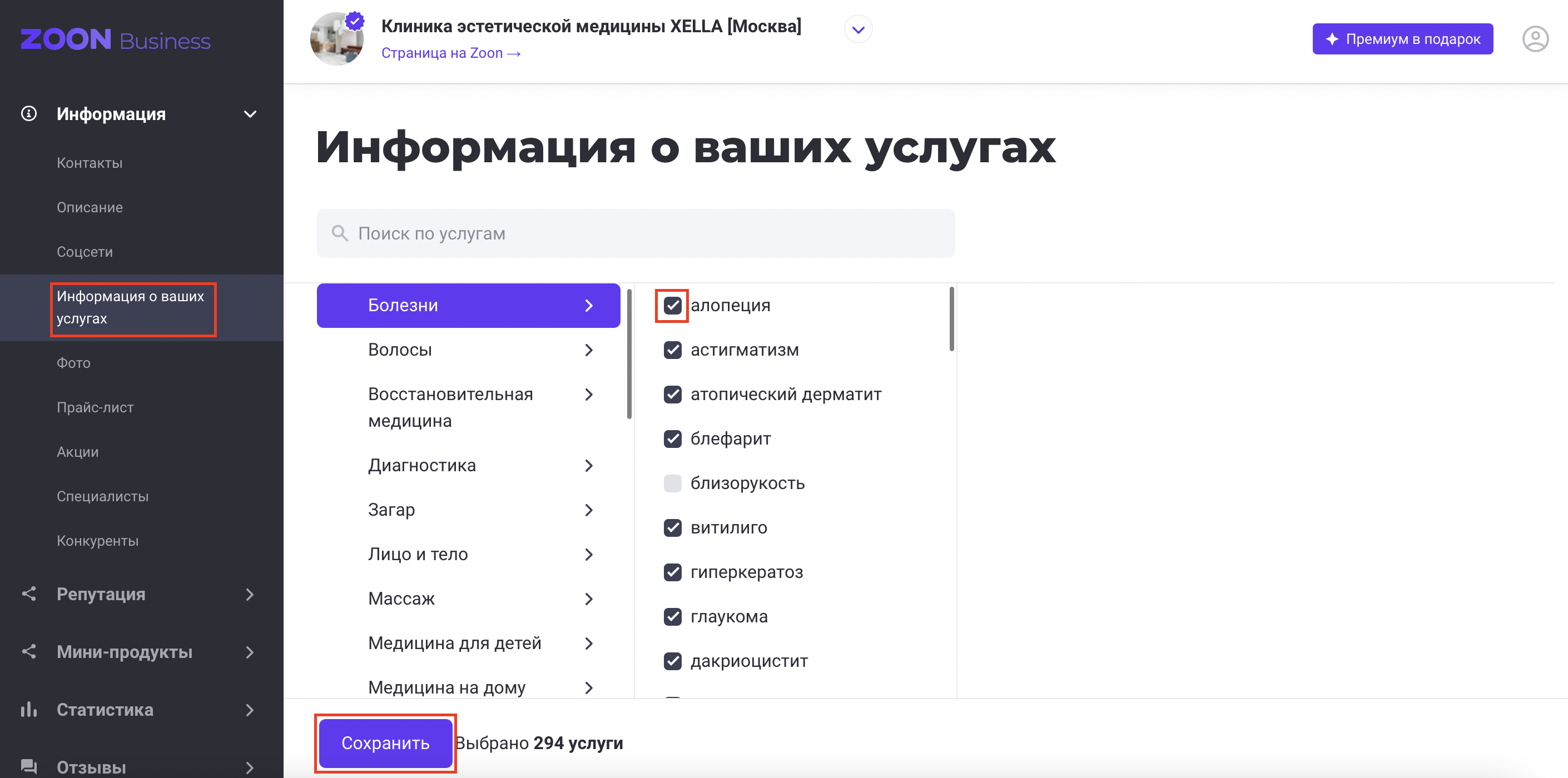Image resolution: width=1568 pixels, height=778 pixels.
Task: Uncheck the глаукома checkbox
Action: click(672, 616)
